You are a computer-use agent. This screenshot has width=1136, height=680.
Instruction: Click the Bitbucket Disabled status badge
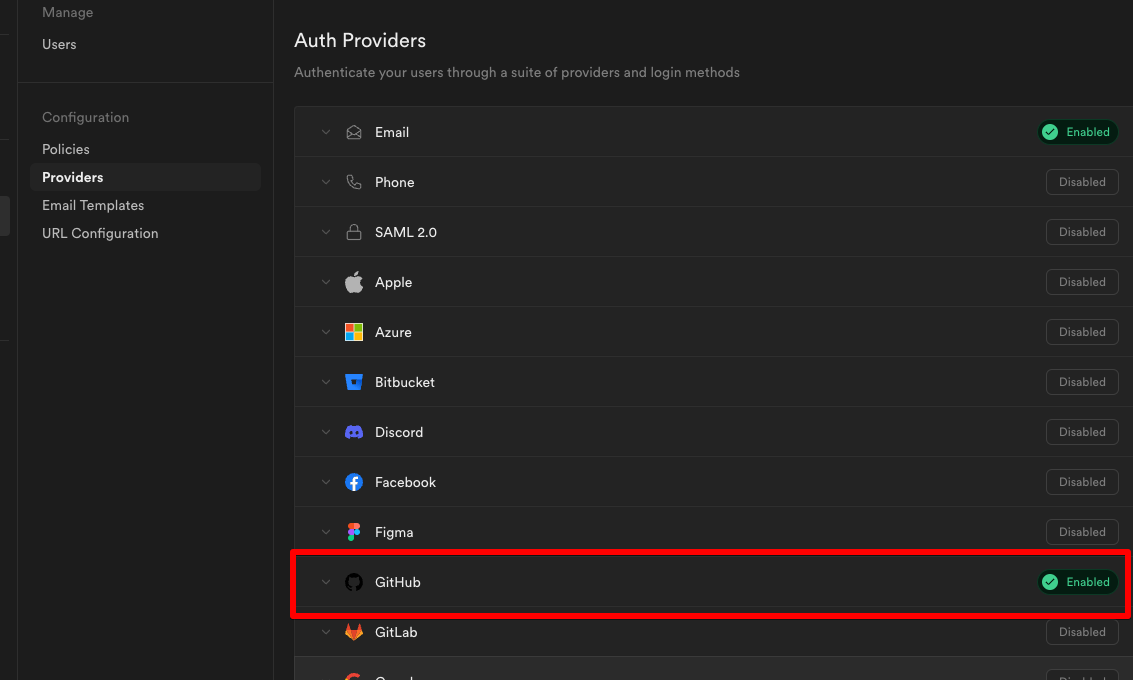(1082, 382)
